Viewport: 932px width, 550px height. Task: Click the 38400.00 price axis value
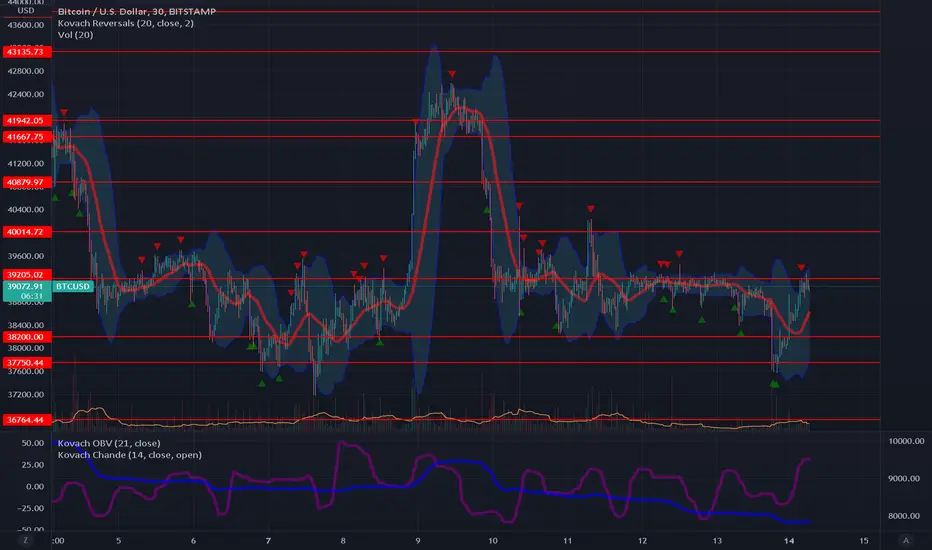pos(26,325)
